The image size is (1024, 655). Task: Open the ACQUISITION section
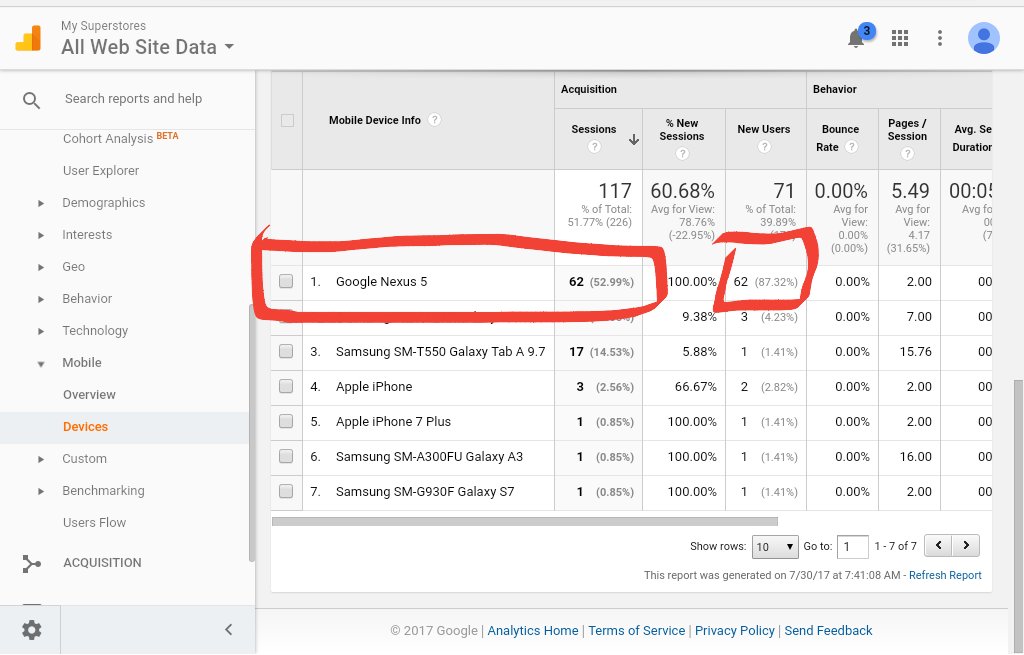(102, 563)
